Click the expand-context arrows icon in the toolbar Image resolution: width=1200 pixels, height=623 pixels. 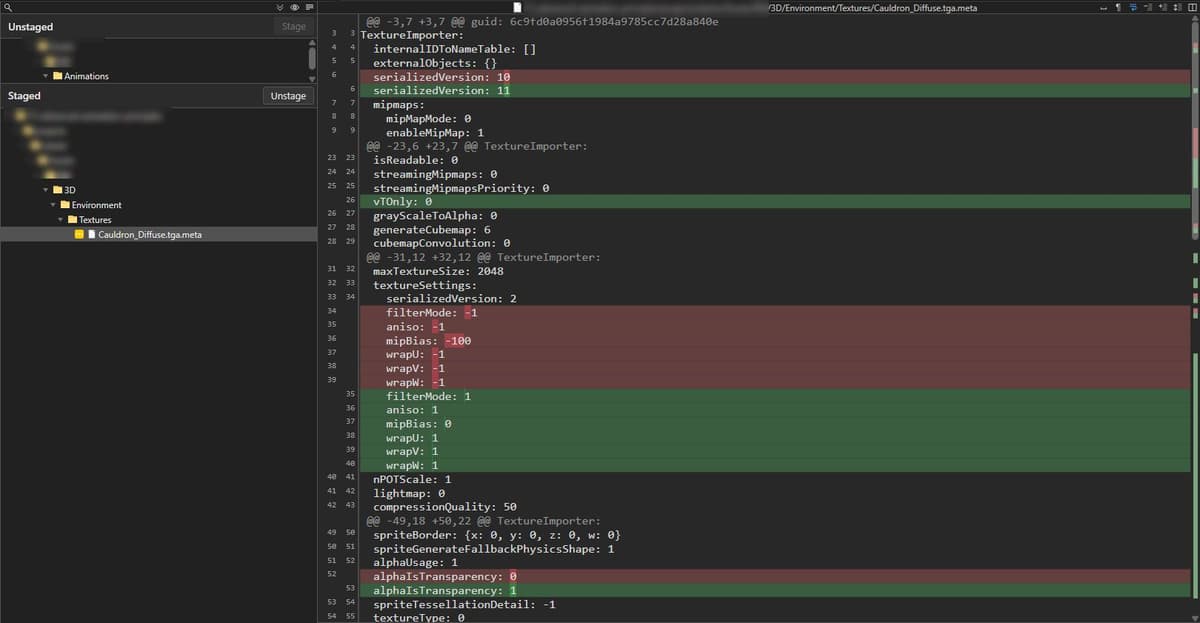coord(1175,6)
